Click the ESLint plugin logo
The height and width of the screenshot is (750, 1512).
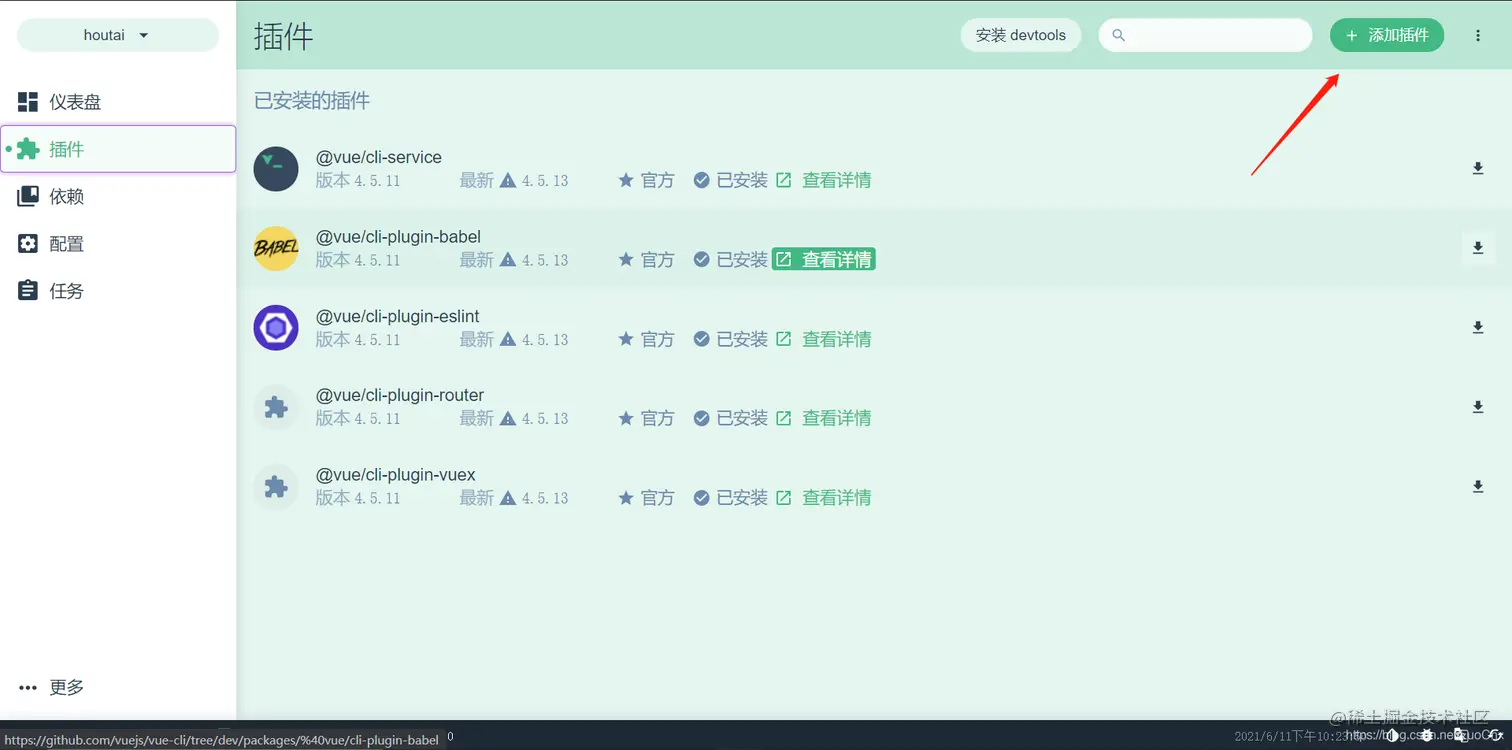[x=276, y=328]
